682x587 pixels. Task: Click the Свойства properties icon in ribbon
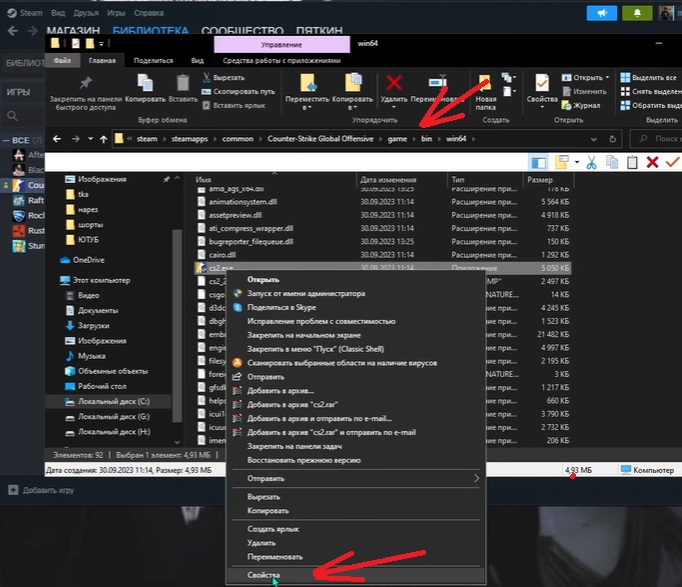point(542,83)
